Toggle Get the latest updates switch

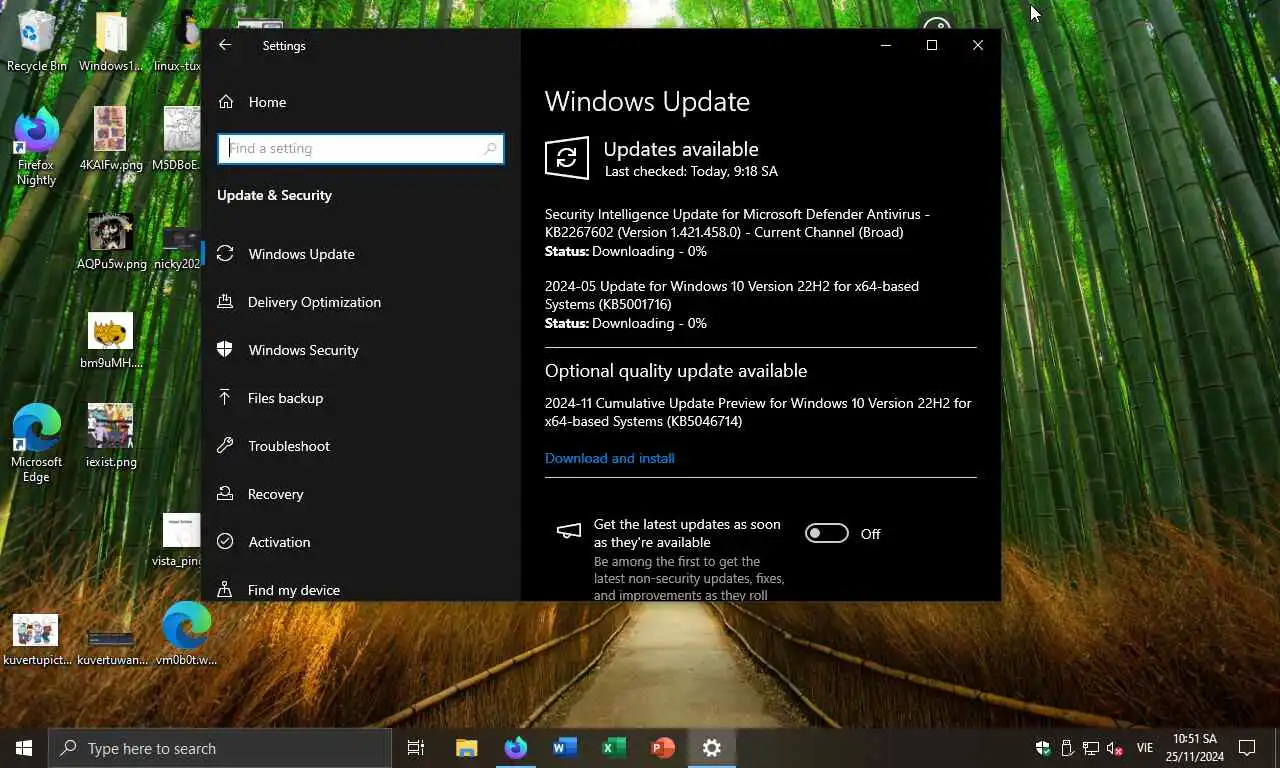[x=827, y=534]
